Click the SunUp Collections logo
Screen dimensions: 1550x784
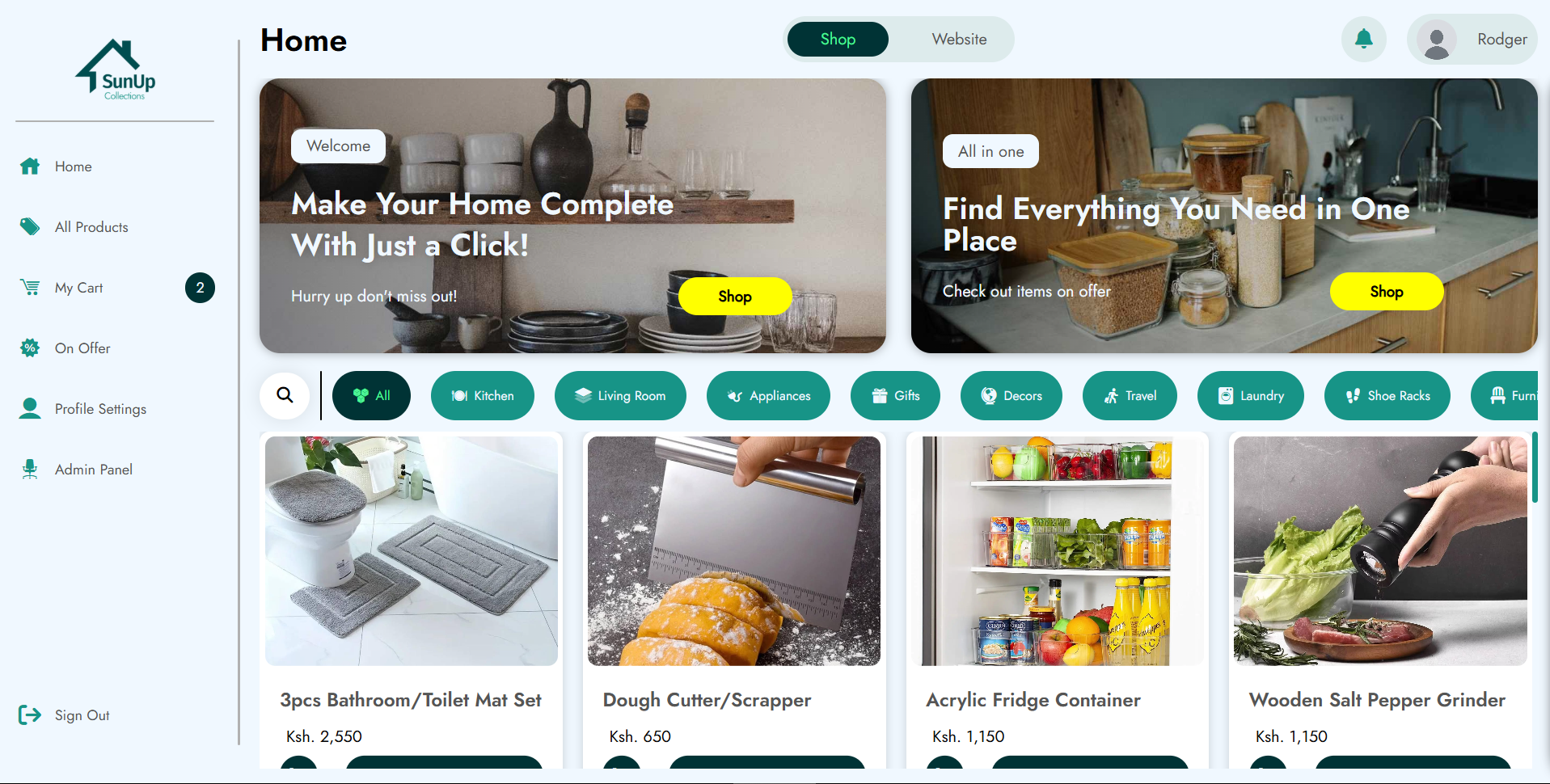(x=116, y=70)
